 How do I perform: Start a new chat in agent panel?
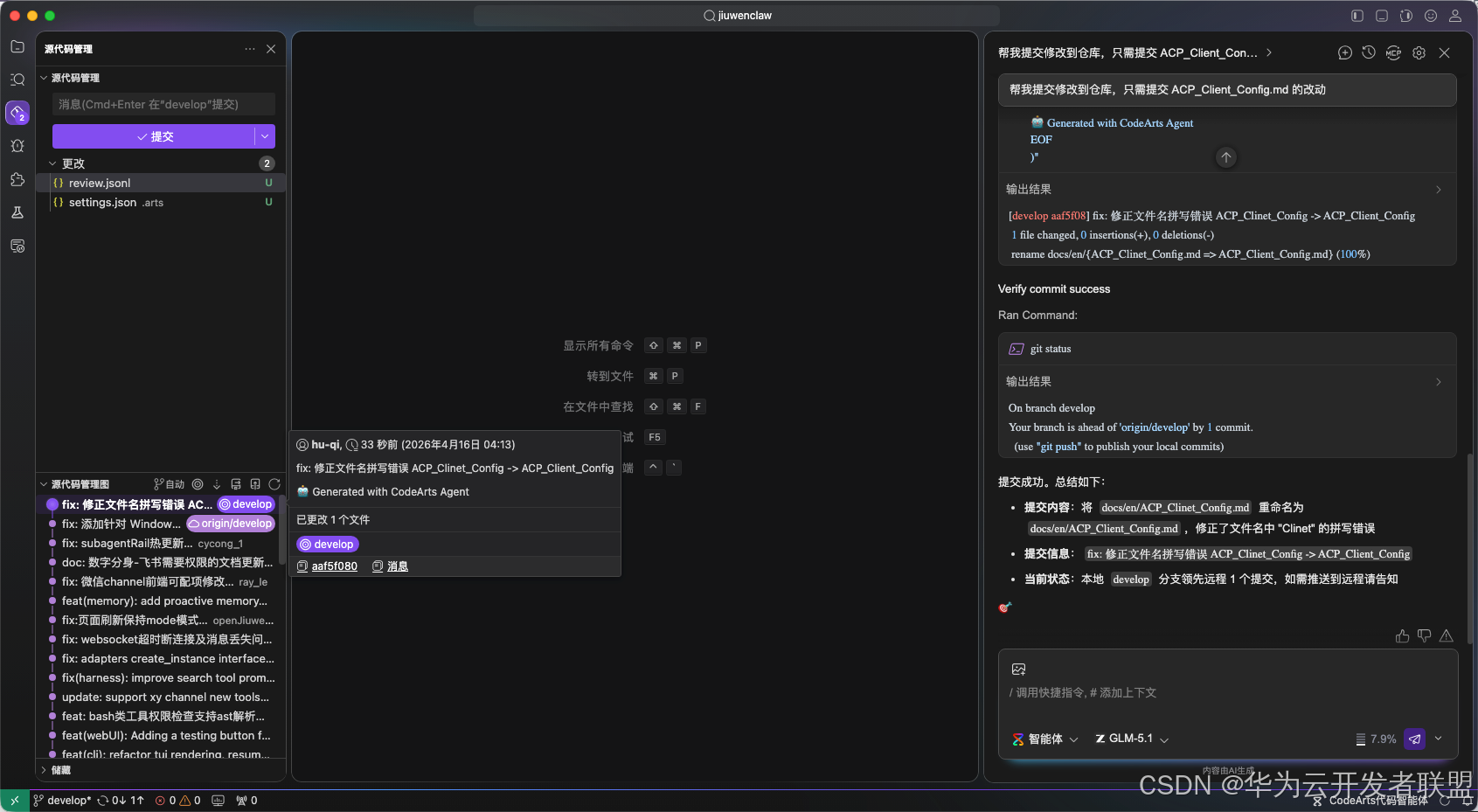(x=1345, y=52)
